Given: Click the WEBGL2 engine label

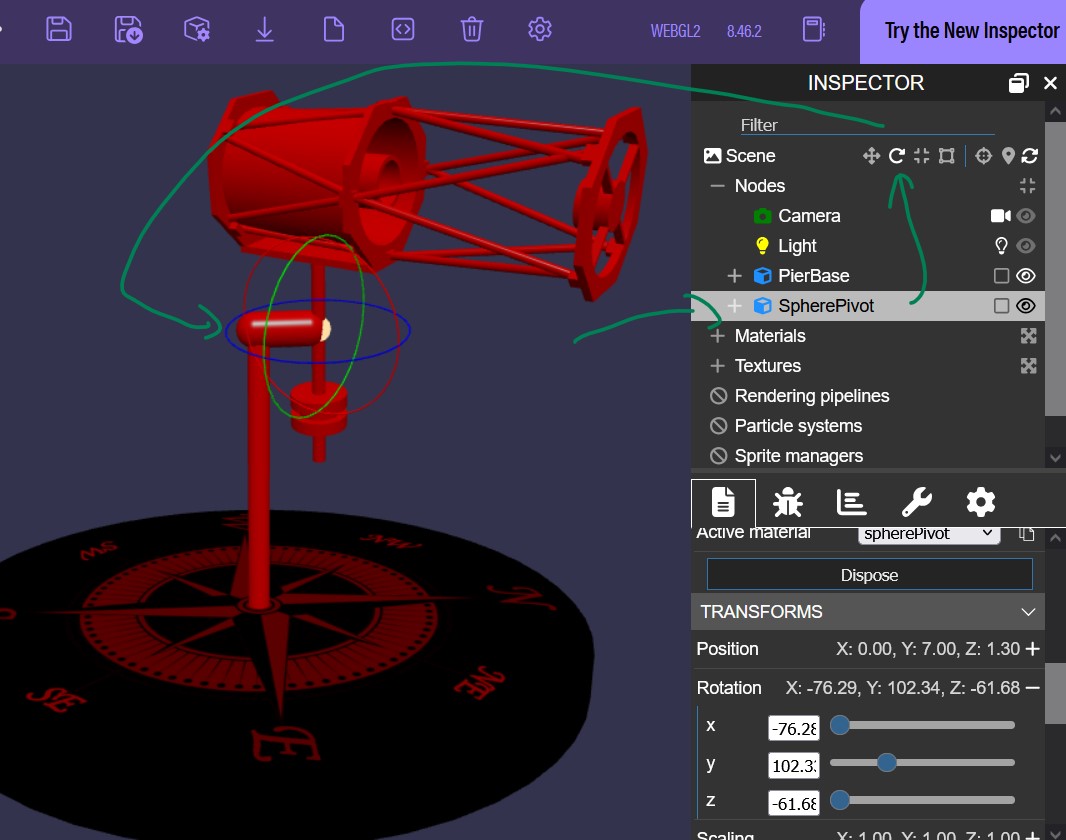Looking at the screenshot, I should pyautogui.click(x=675, y=31).
